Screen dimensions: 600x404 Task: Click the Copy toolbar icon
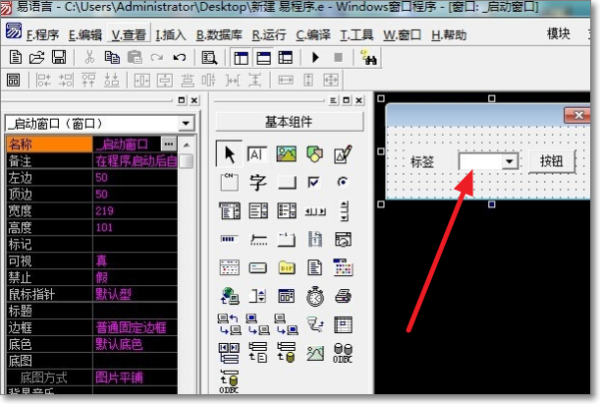pos(112,57)
